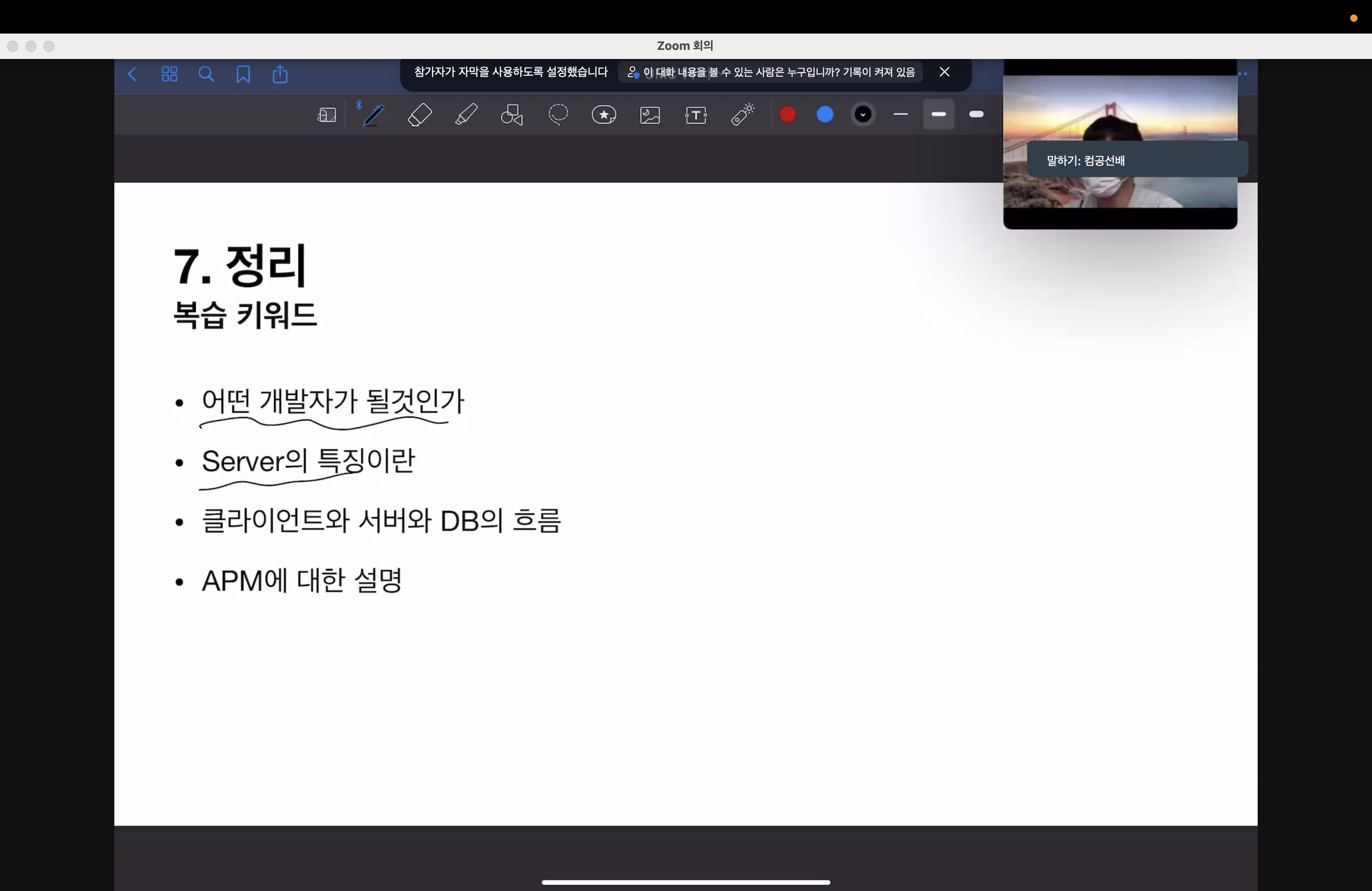Go back with the blue chevron arrow

click(x=132, y=74)
